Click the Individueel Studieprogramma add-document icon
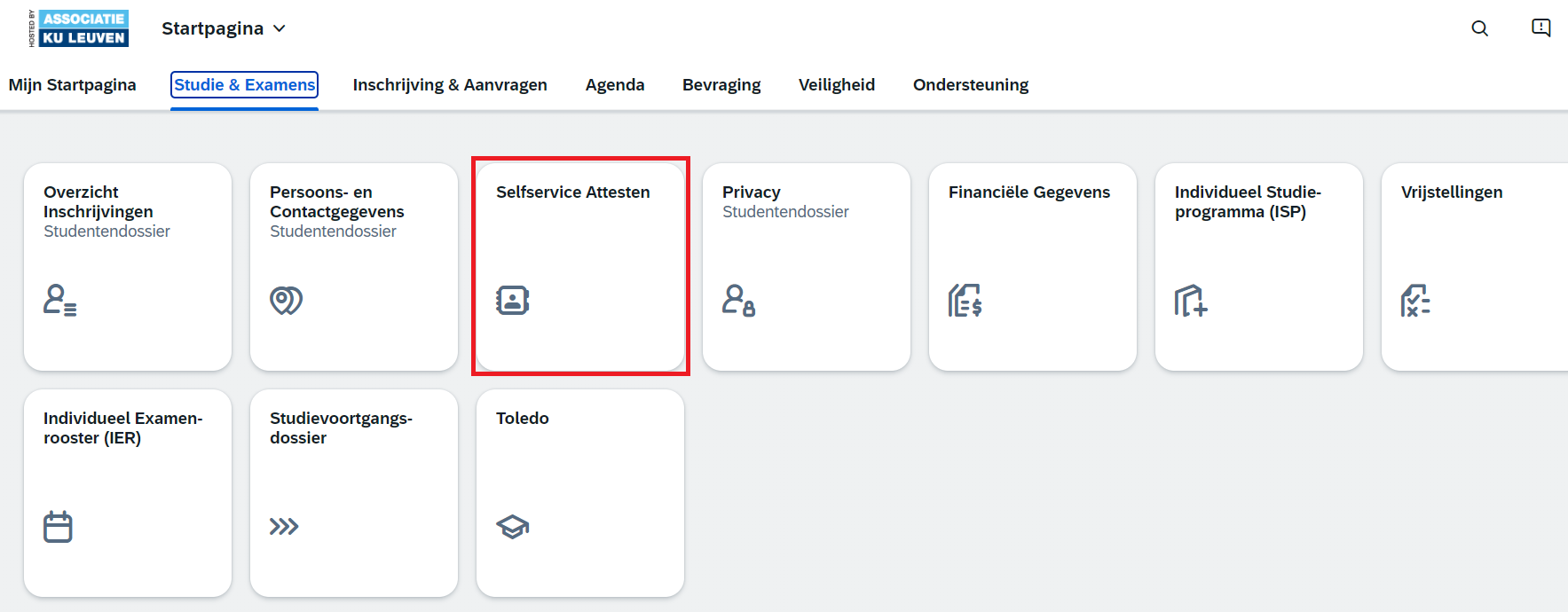The height and width of the screenshot is (612, 1568). (x=1191, y=301)
